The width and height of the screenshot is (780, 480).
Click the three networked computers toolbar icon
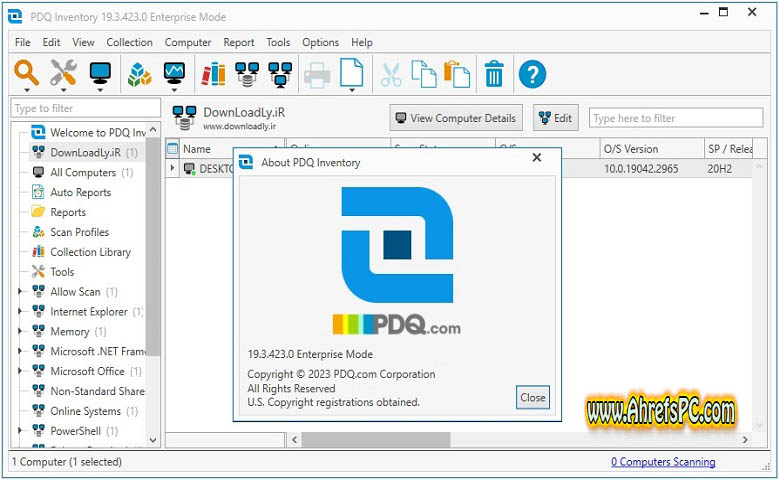(281, 75)
